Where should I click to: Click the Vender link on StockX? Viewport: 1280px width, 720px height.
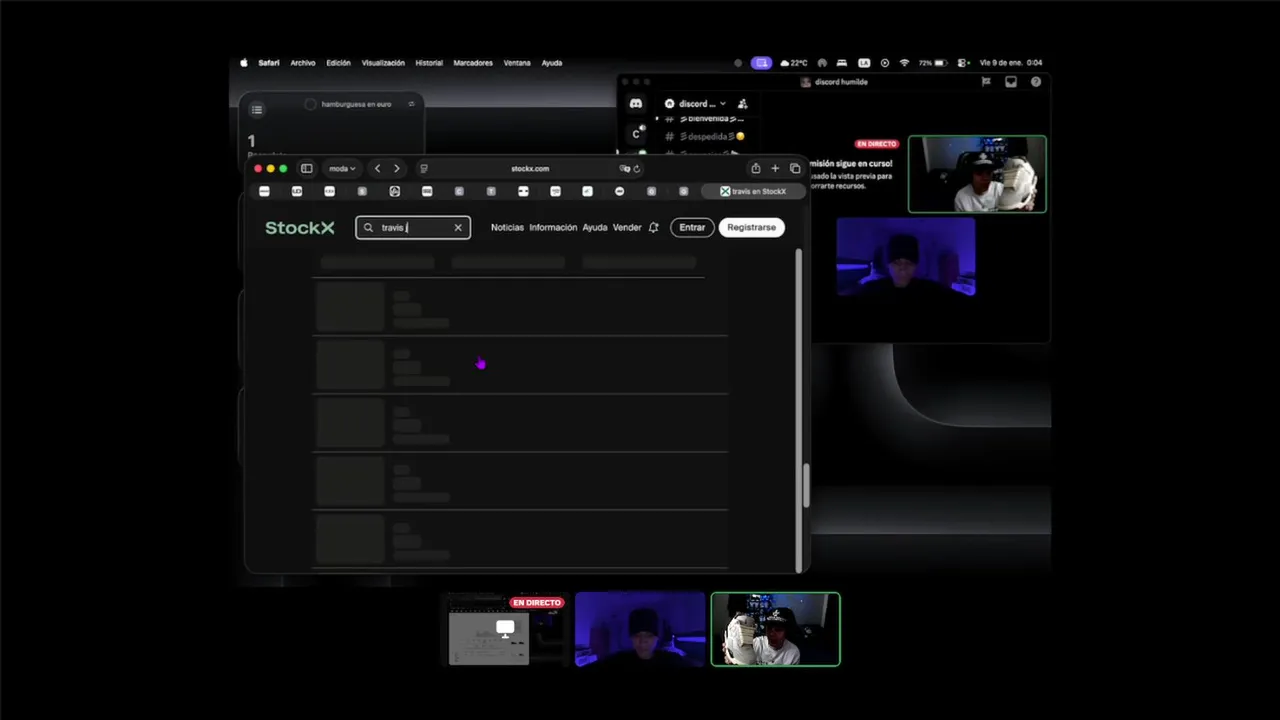(x=627, y=228)
